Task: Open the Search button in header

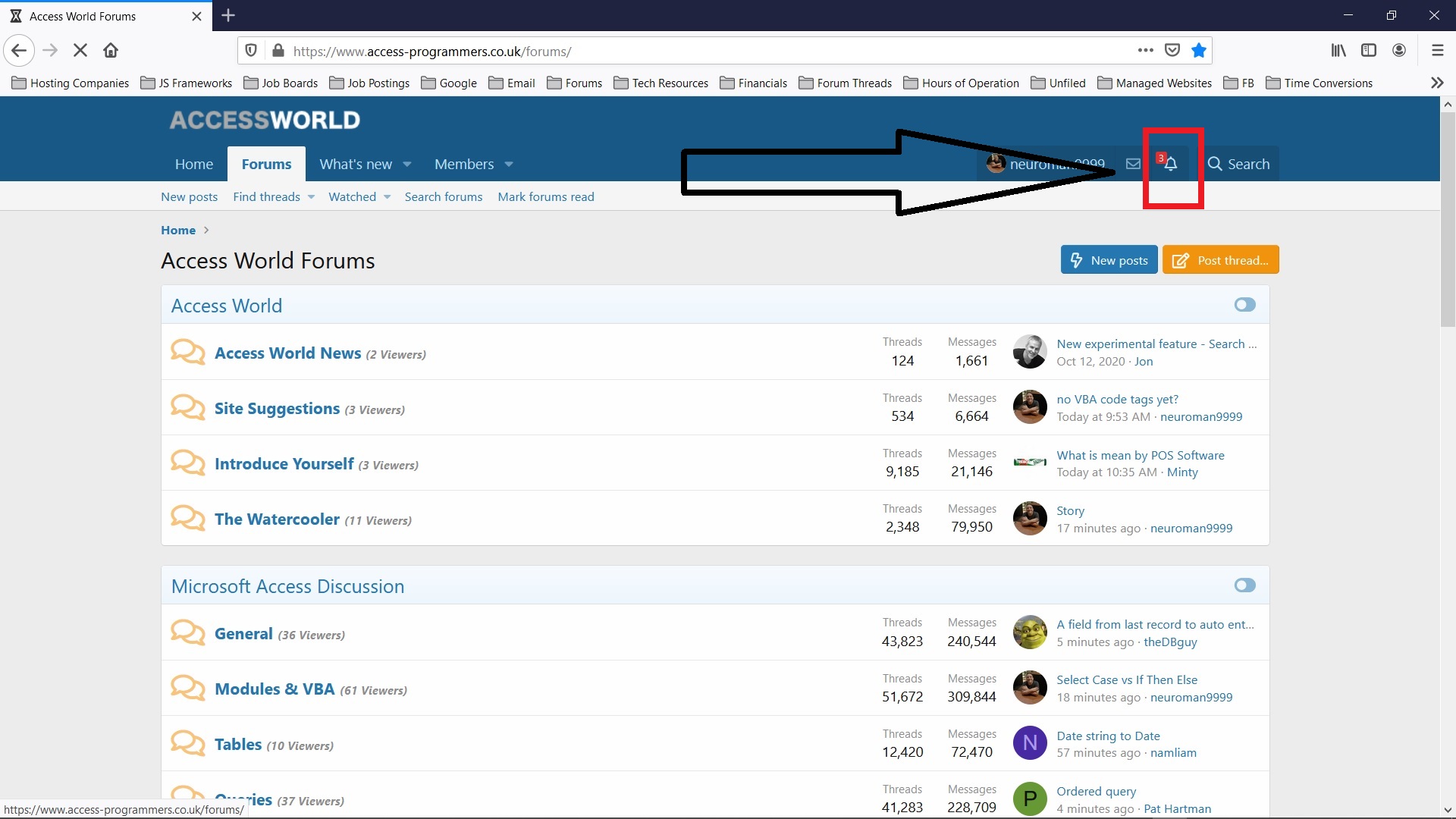Action: tap(1239, 164)
